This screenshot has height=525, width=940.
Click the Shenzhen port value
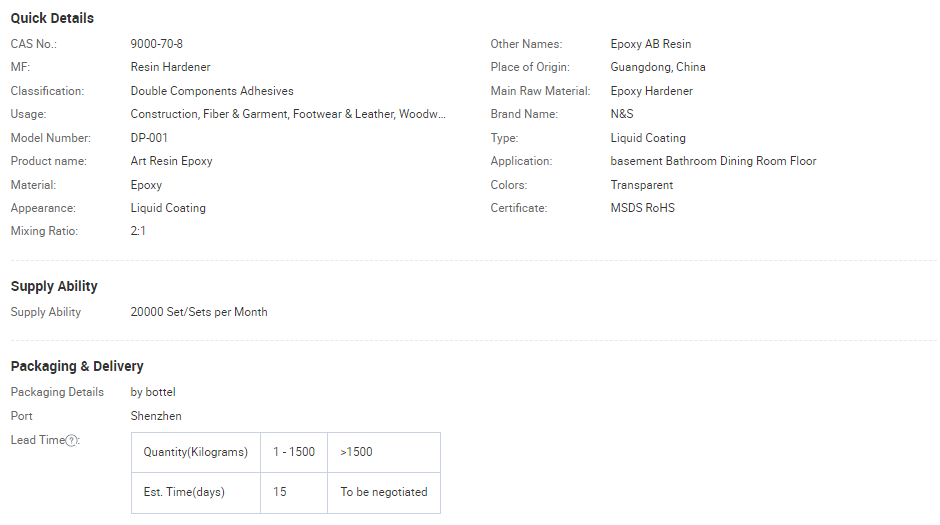(x=156, y=416)
